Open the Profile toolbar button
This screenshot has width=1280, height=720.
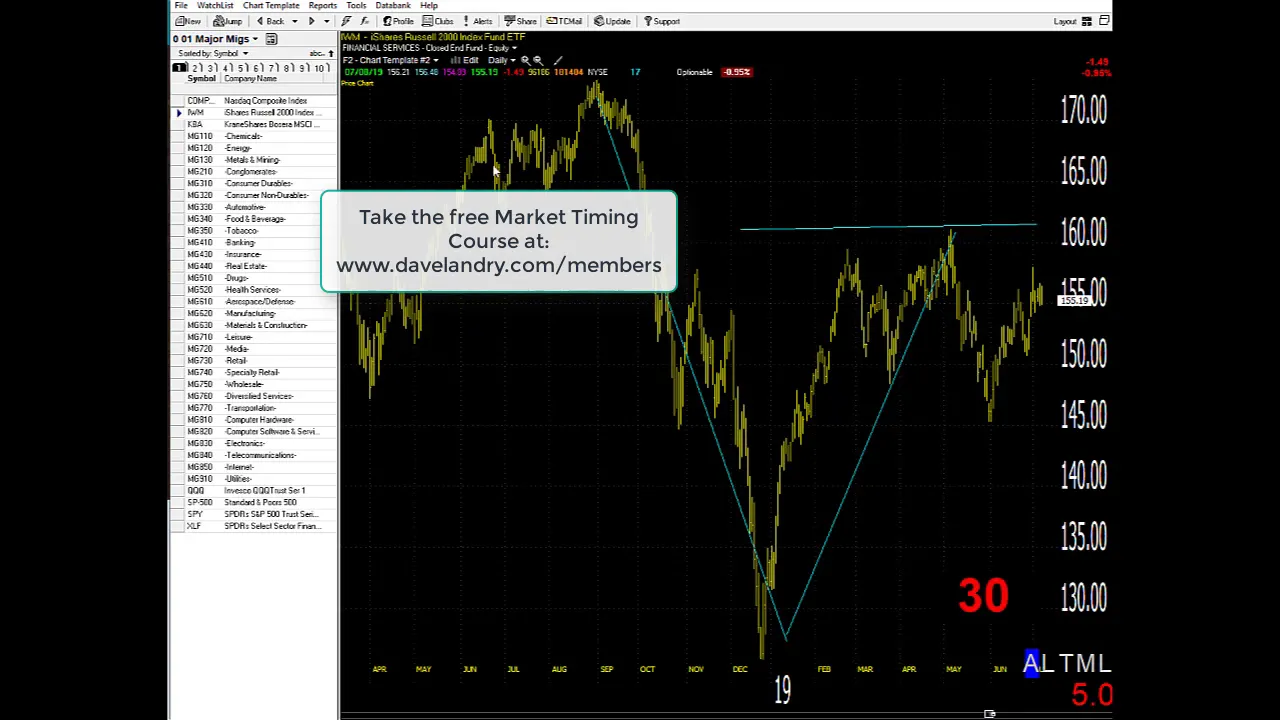point(397,21)
